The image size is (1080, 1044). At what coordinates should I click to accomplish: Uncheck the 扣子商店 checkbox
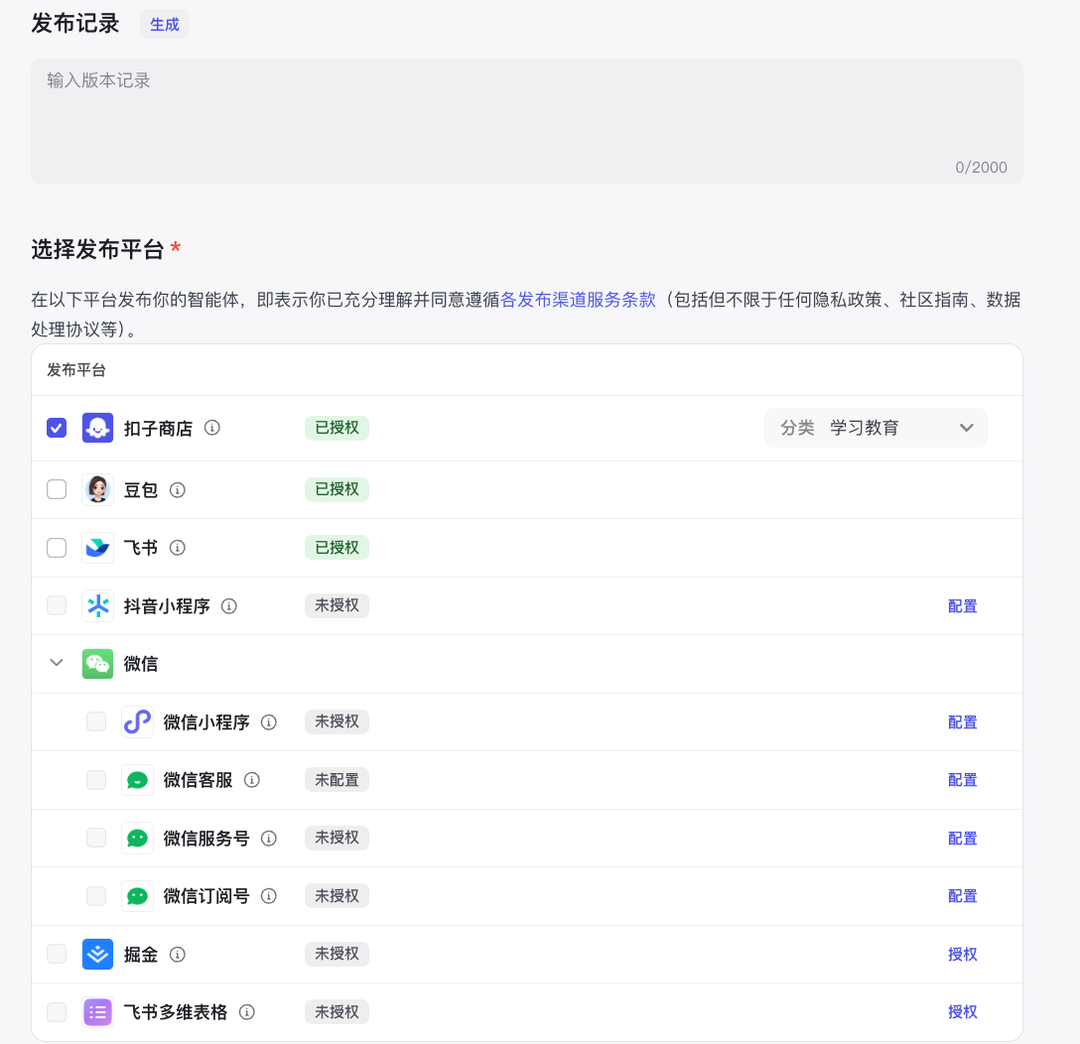56,428
